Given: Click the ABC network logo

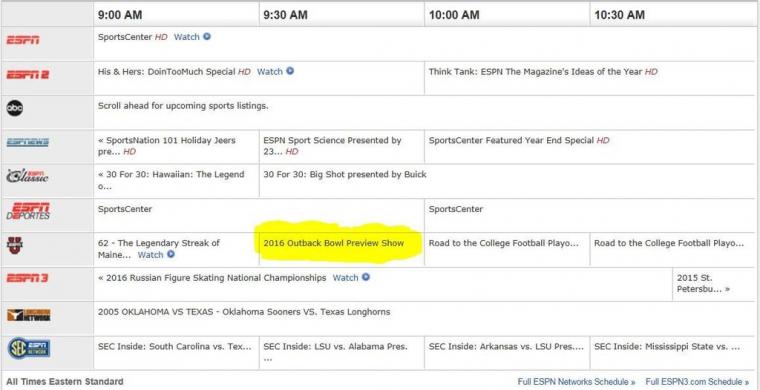Looking at the screenshot, I should [x=15, y=108].
